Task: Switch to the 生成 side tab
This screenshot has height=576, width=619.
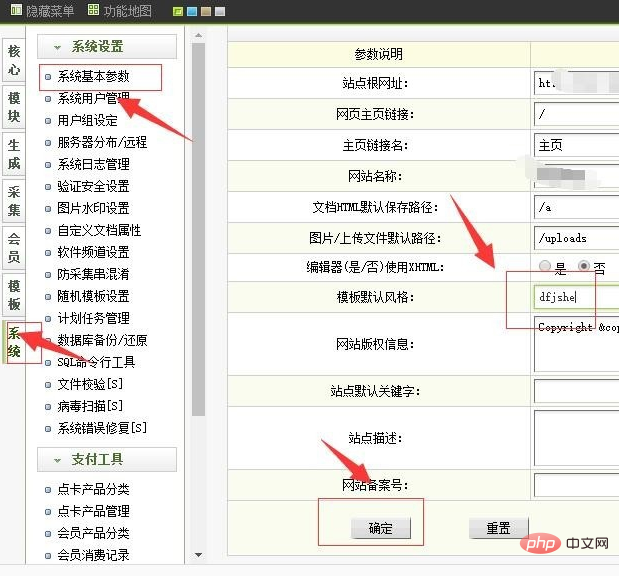Action: click(14, 154)
